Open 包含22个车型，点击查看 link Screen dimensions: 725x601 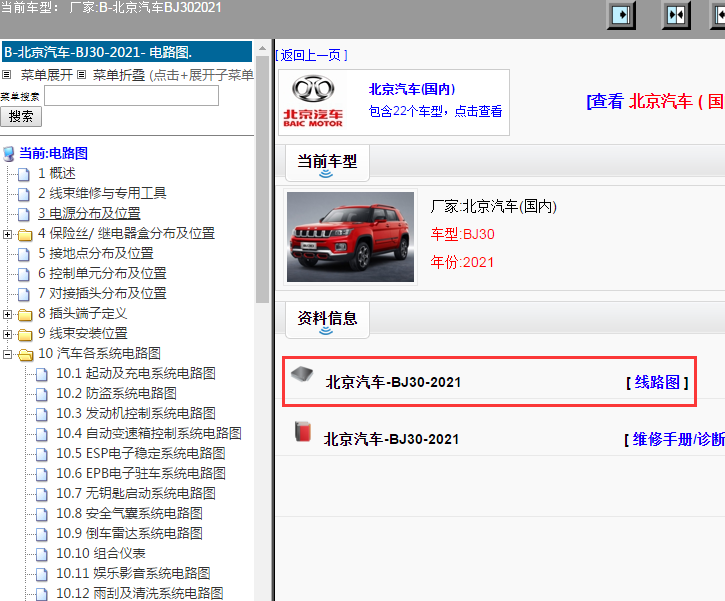pyautogui.click(x=435, y=111)
